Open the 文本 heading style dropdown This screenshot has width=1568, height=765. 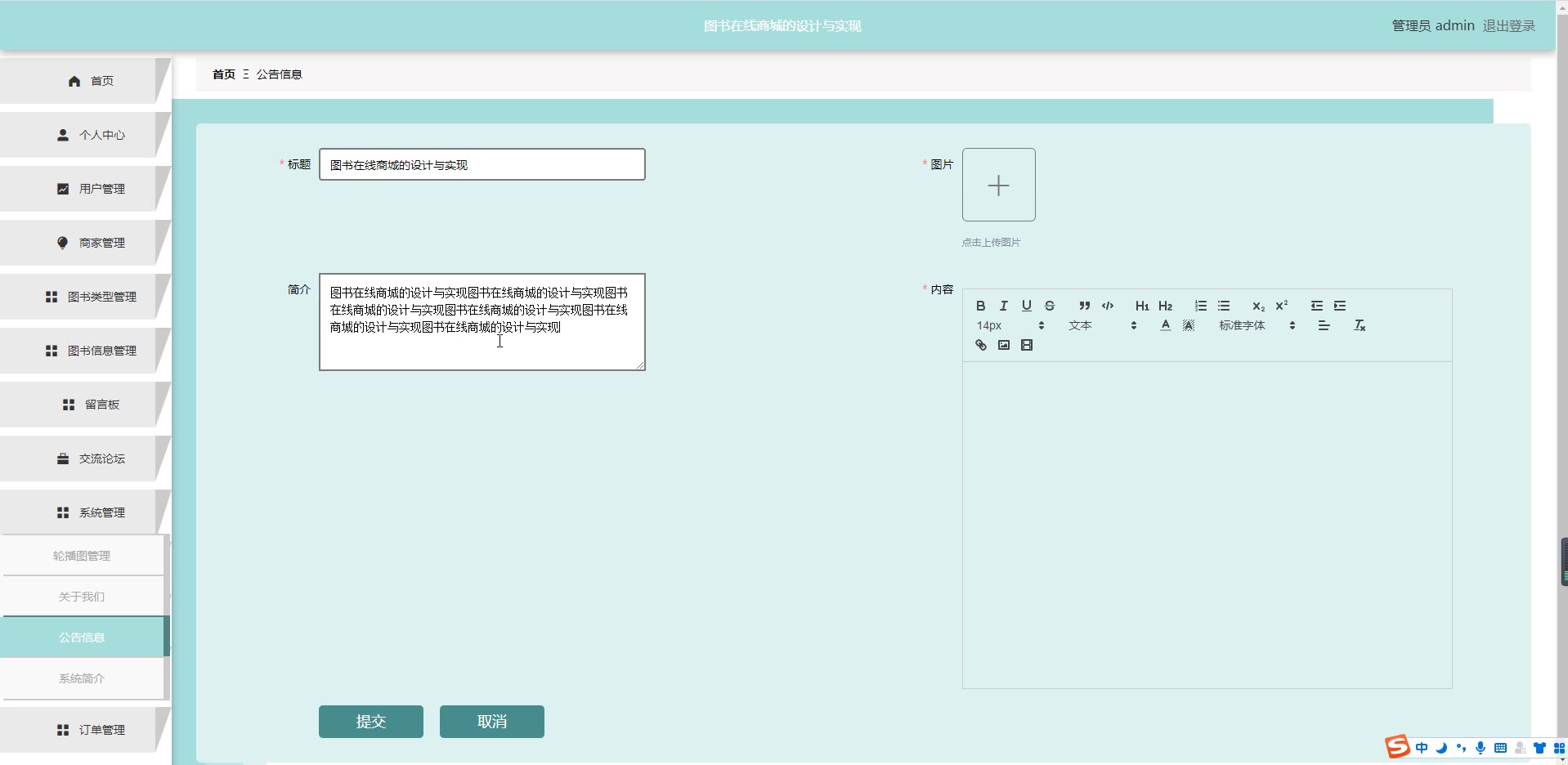[x=1102, y=325]
